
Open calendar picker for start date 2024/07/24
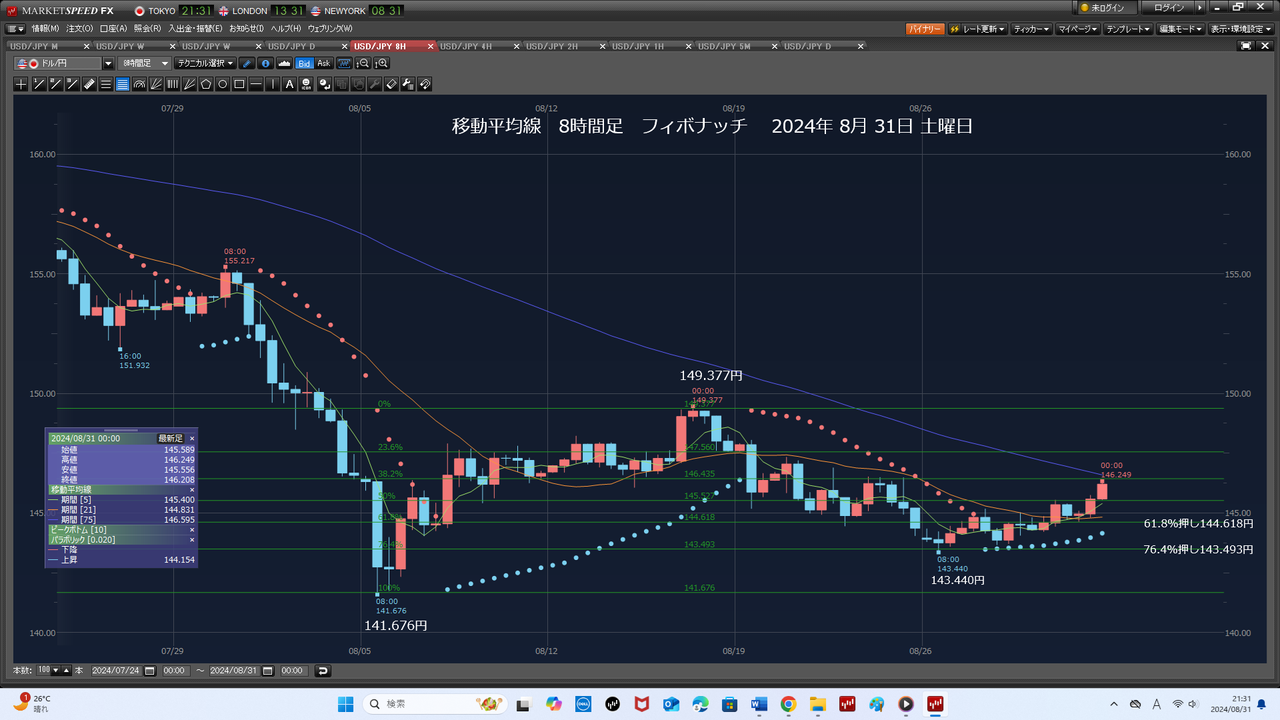pyautogui.click(x=150, y=670)
